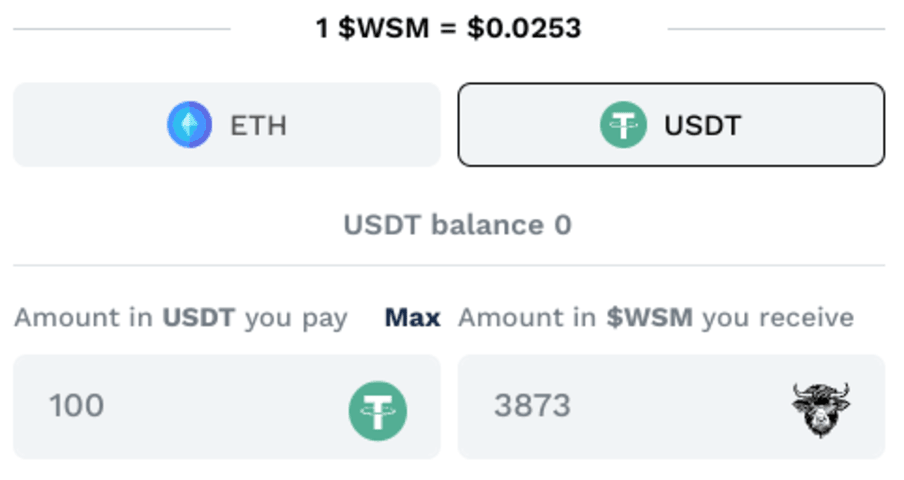Click the ETH label text
The image size is (904, 480).
(x=258, y=126)
